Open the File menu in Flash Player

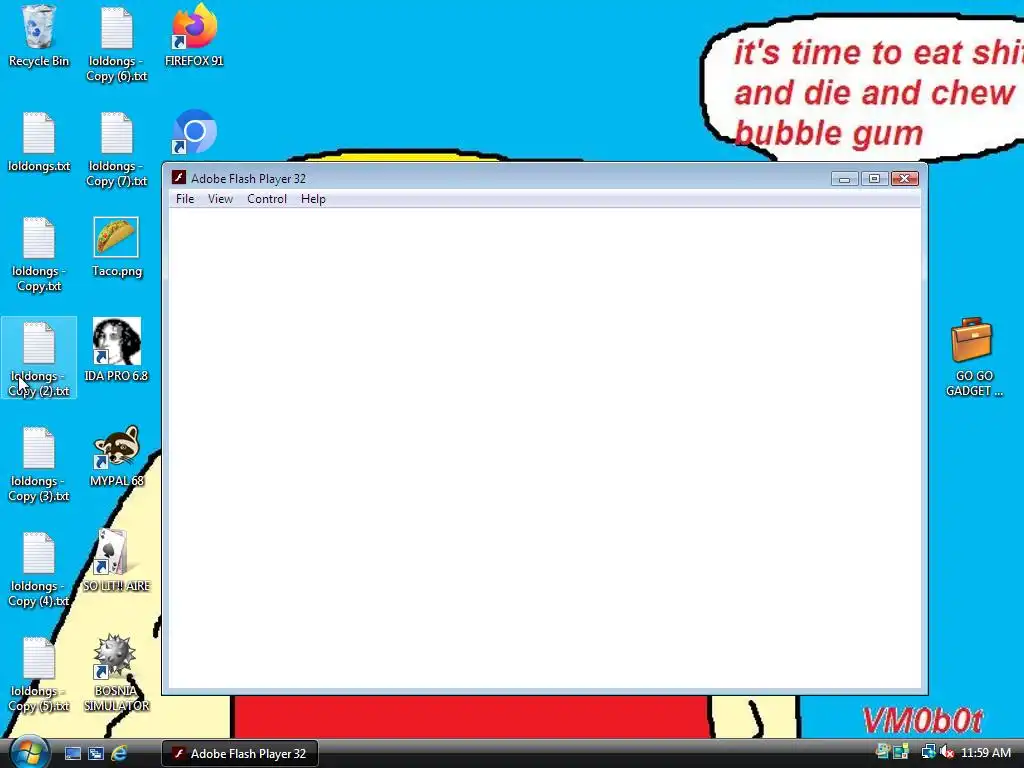pos(185,199)
